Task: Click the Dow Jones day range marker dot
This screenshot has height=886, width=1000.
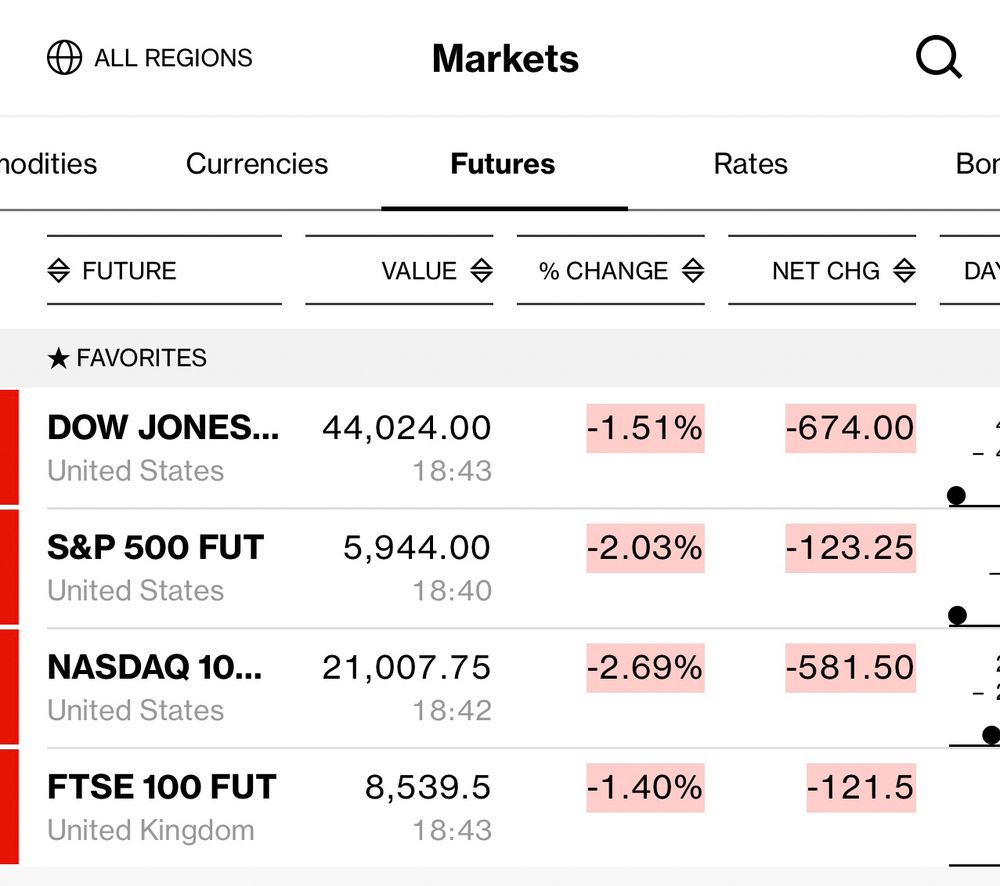Action: pyautogui.click(x=956, y=495)
